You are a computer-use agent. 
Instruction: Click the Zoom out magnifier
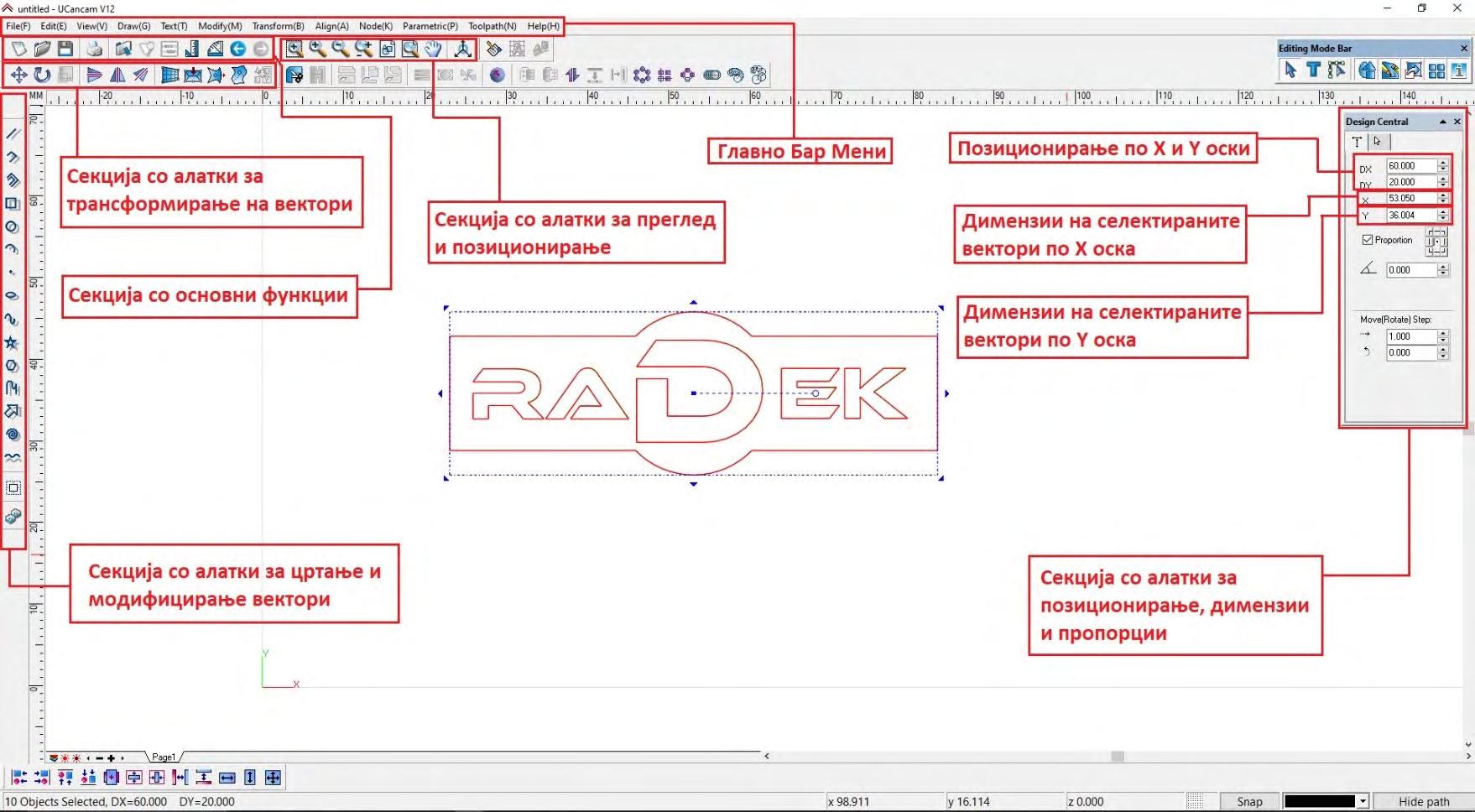(341, 49)
